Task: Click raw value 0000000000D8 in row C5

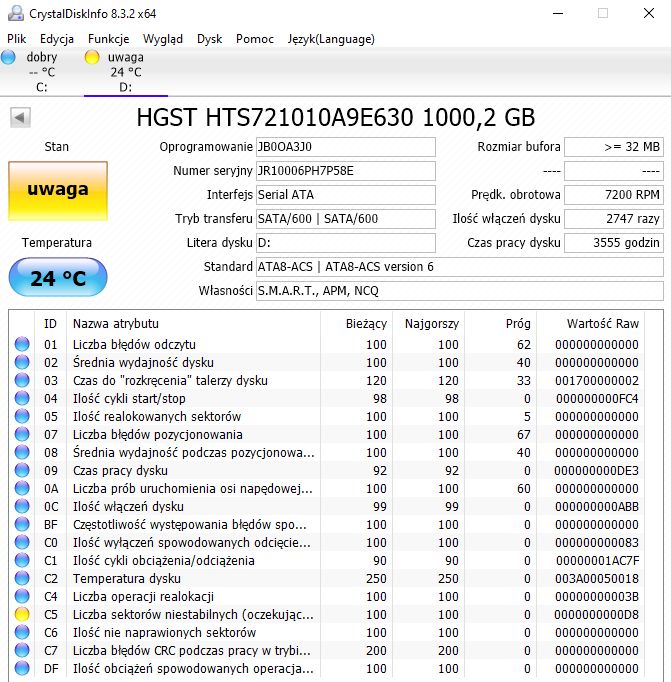Action: (x=596, y=614)
